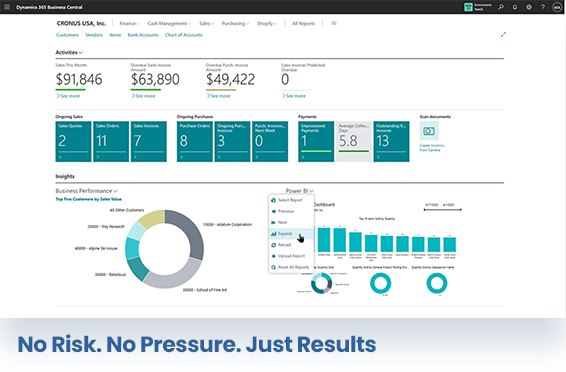
Task: Open All Reports in navigation bar
Action: [304, 23]
